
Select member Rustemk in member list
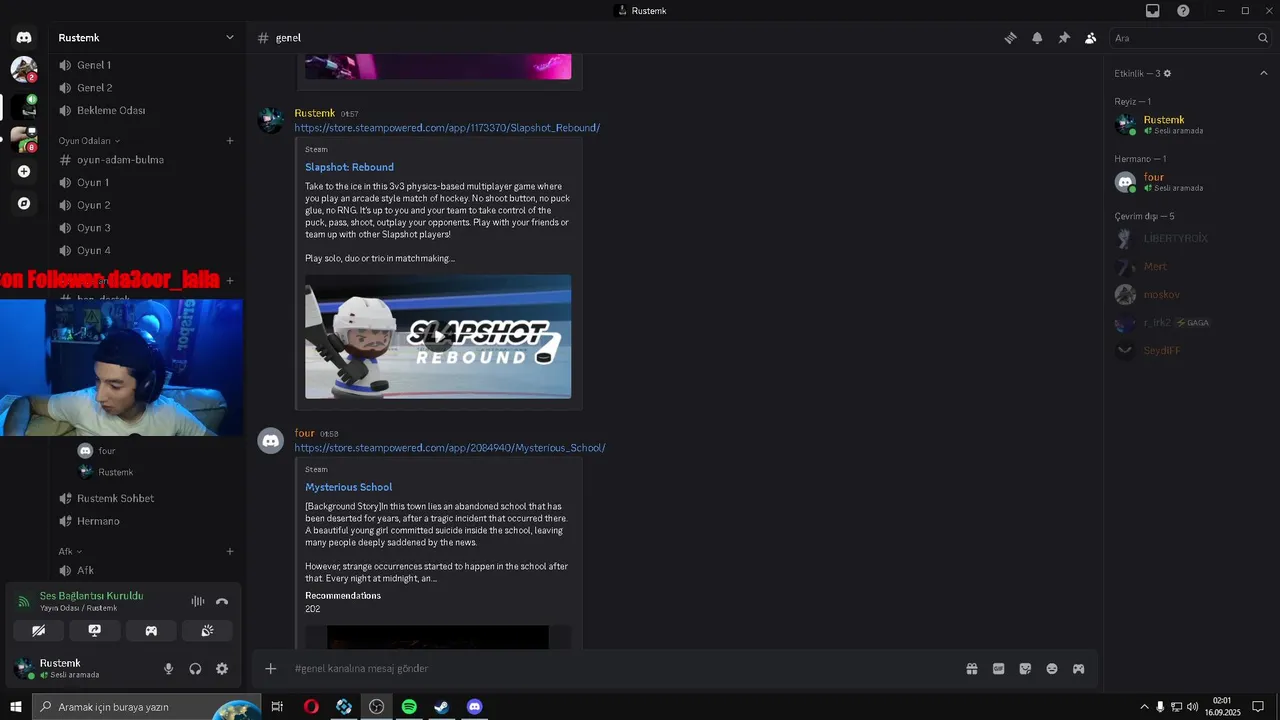click(x=1190, y=125)
